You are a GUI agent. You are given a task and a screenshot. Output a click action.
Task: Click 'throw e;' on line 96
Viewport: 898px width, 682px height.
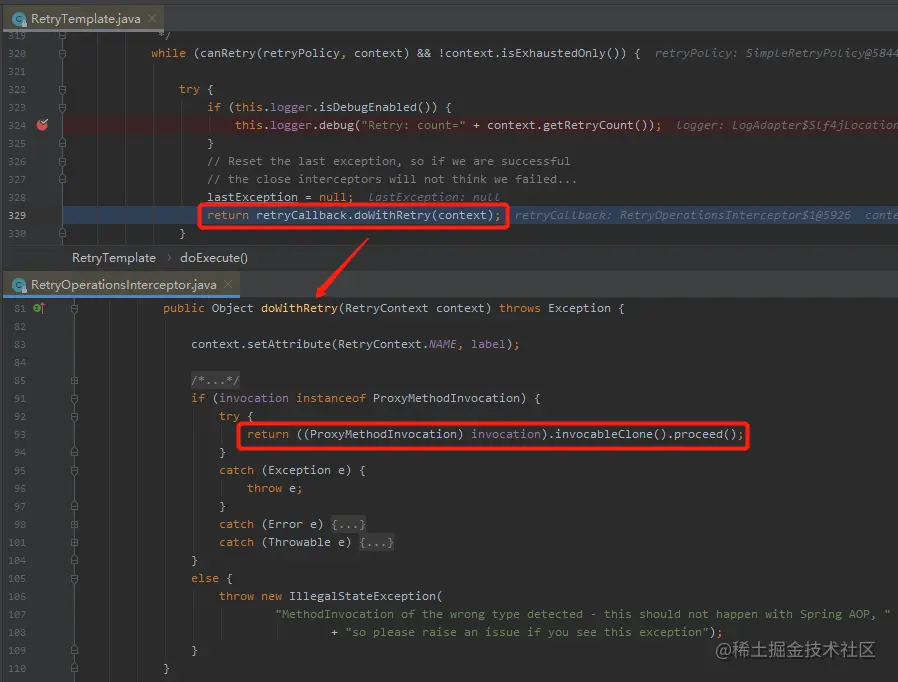pyautogui.click(x=274, y=488)
